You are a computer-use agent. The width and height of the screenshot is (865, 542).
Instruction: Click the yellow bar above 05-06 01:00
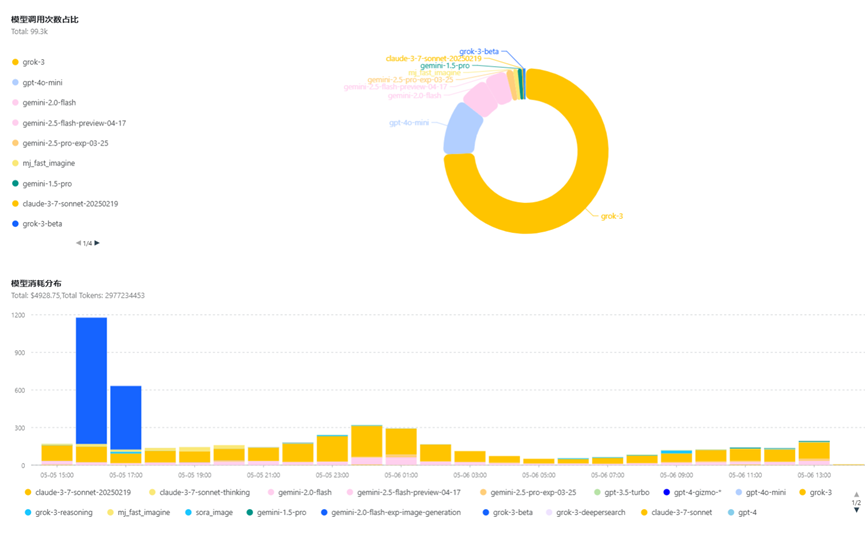[401, 442]
